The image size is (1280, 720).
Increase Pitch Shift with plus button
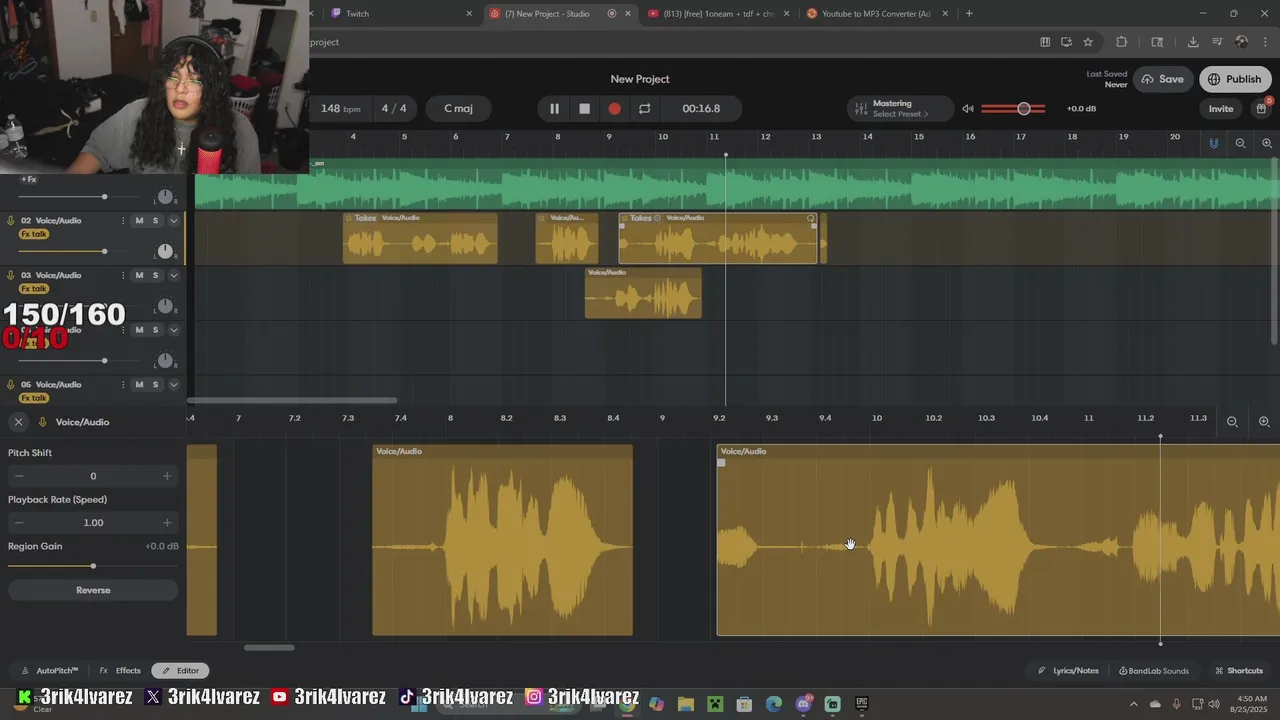167,476
